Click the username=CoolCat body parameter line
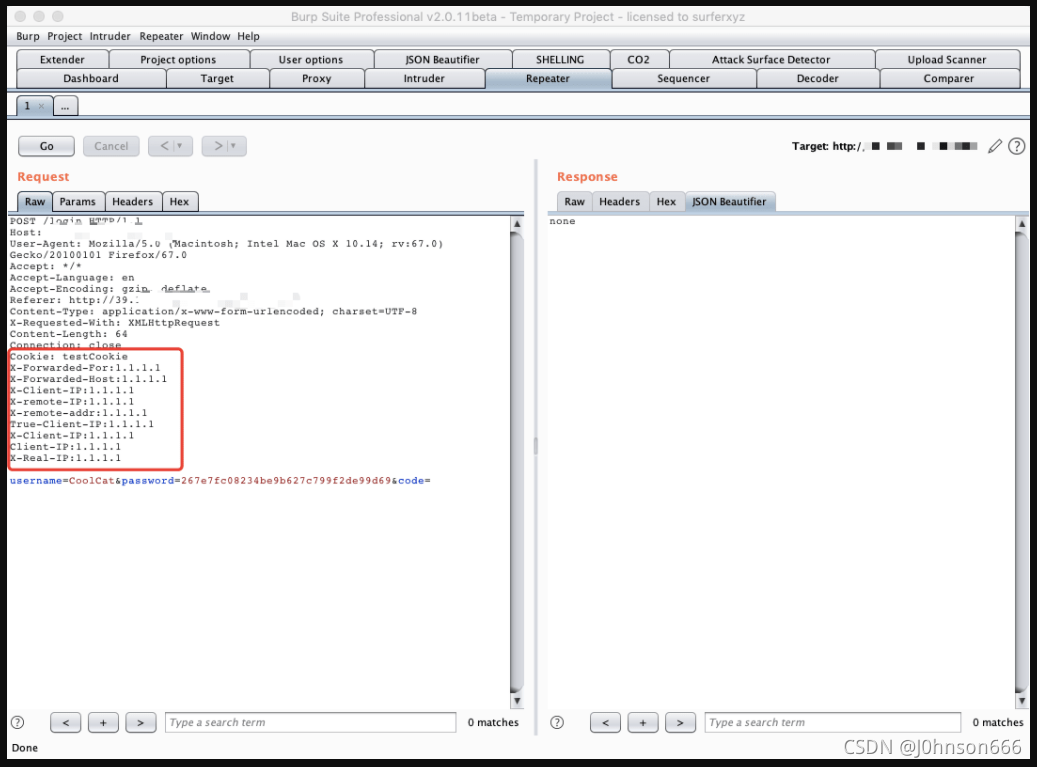Viewport: 1037px width, 767px height. (220, 481)
